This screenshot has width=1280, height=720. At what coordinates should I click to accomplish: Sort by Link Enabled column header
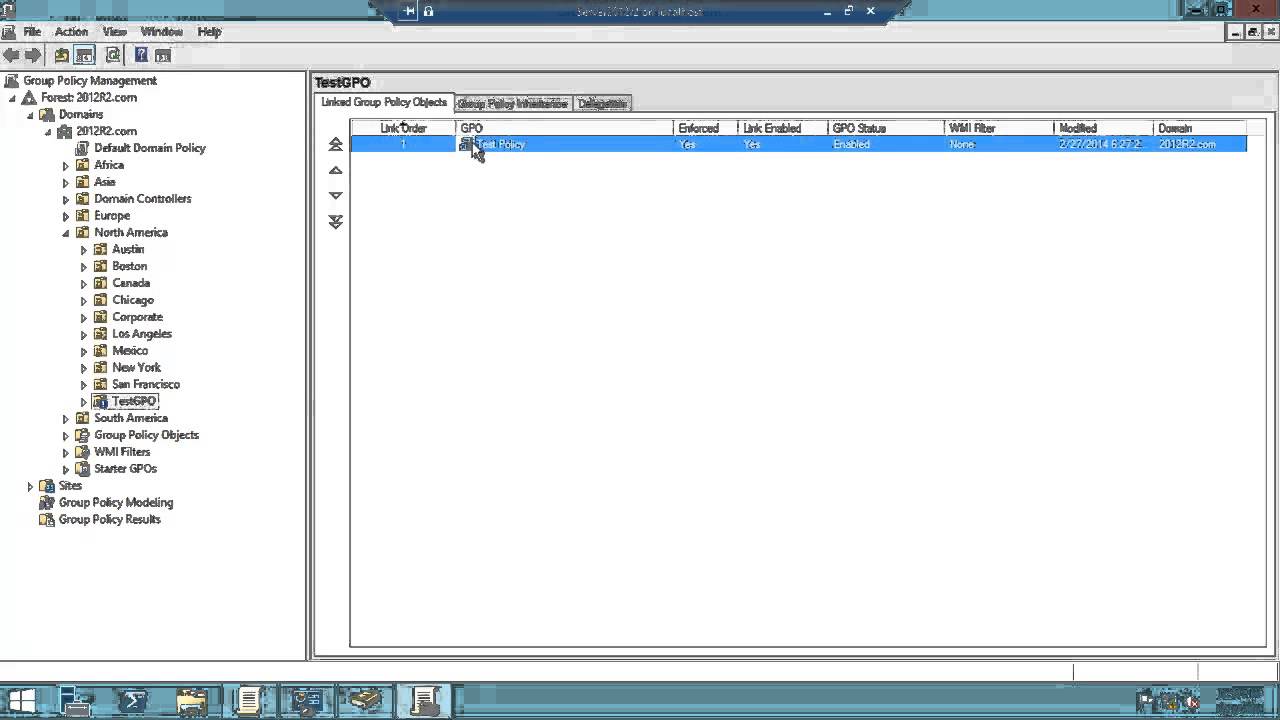(783, 129)
